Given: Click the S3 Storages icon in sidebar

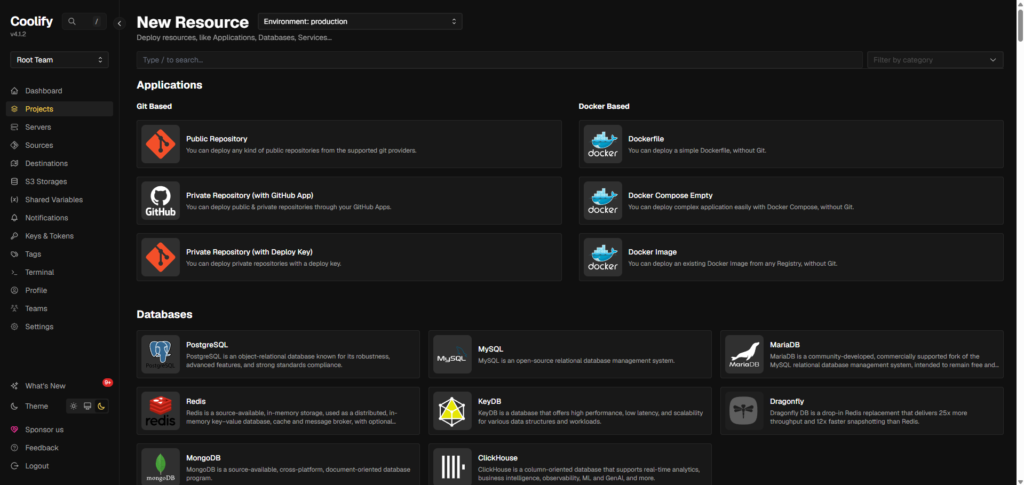Looking at the screenshot, I should (x=14, y=181).
